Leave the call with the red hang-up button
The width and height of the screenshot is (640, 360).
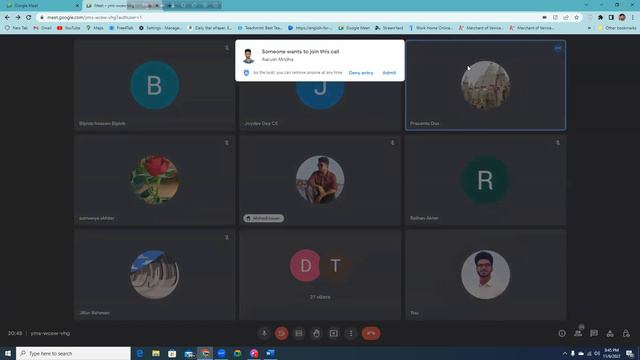[x=371, y=333]
